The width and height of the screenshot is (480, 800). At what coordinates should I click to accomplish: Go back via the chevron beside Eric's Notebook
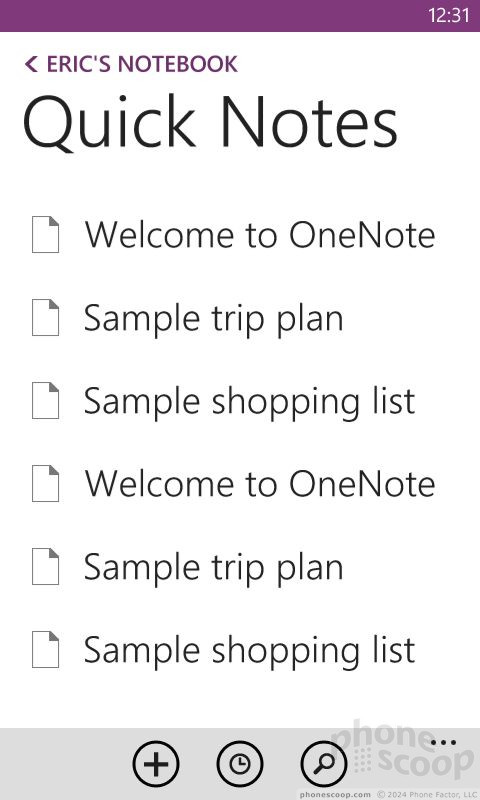tap(31, 64)
